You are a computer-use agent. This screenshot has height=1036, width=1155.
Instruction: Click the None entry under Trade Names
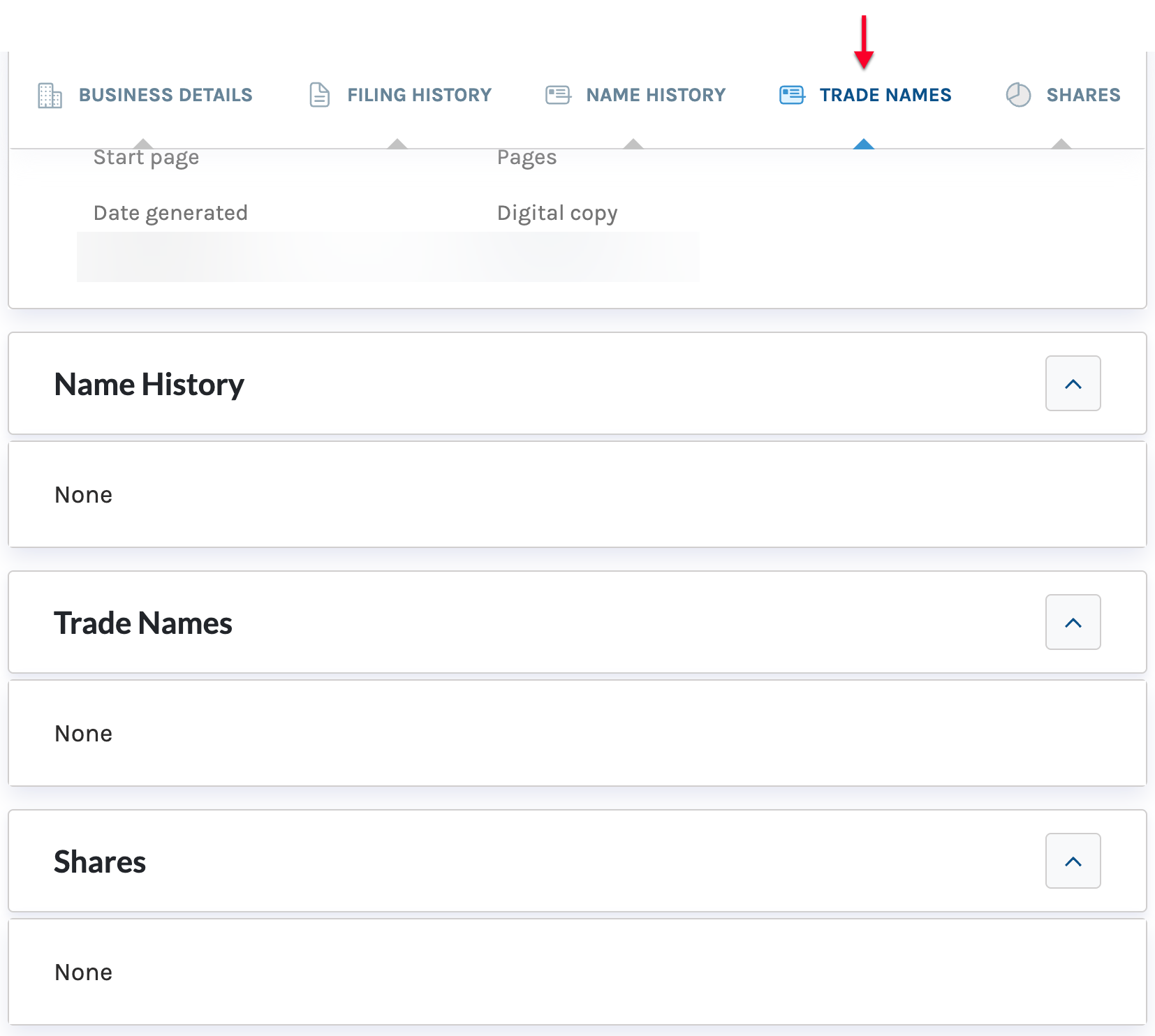click(x=83, y=734)
